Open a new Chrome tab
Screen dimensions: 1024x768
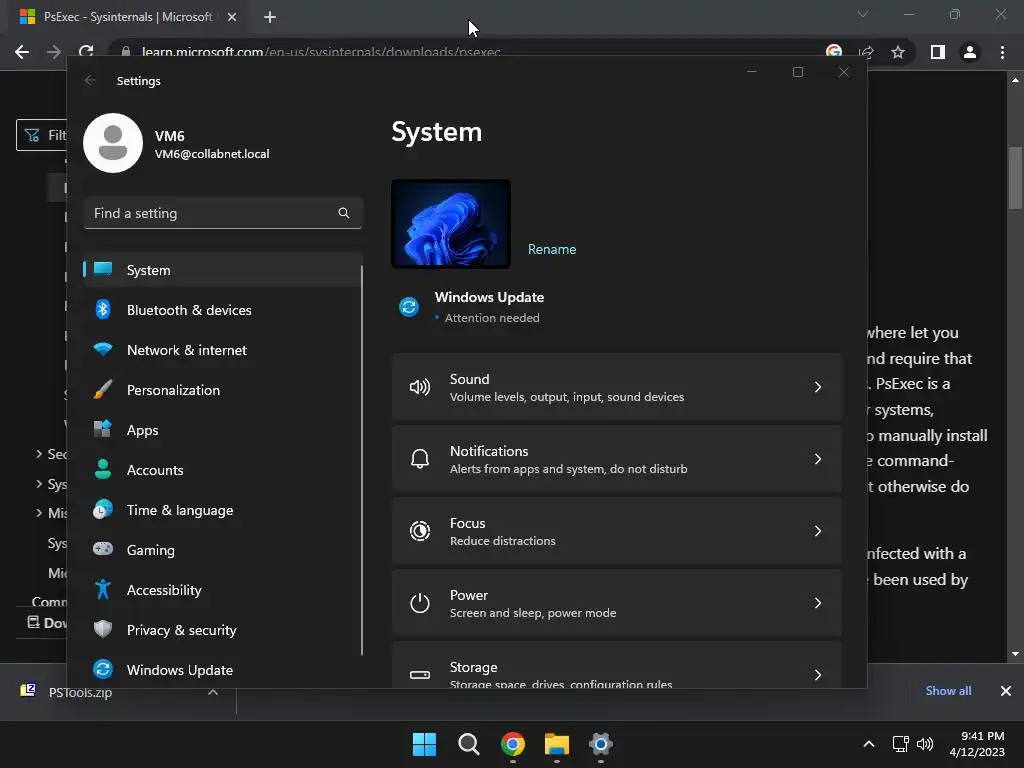270,17
